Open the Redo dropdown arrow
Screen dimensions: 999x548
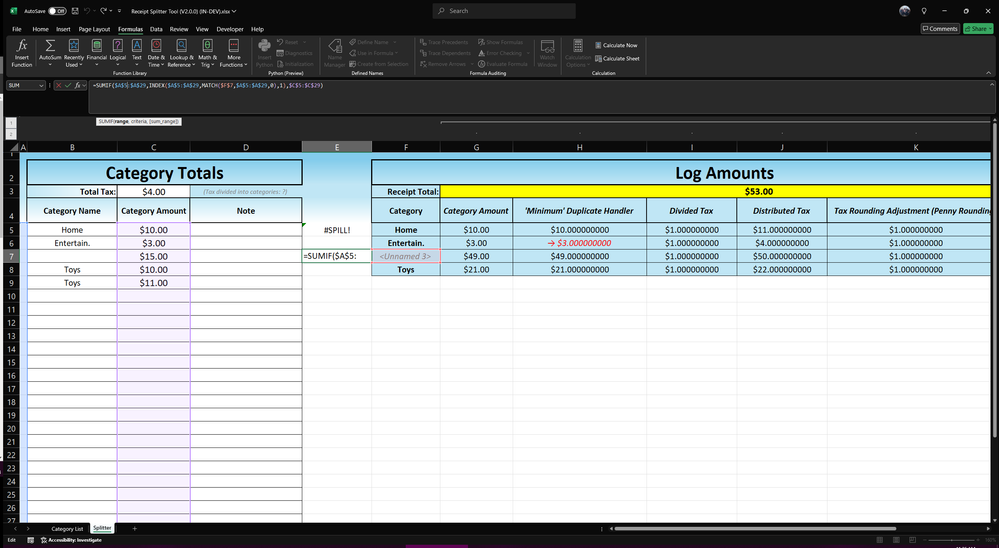tap(110, 11)
